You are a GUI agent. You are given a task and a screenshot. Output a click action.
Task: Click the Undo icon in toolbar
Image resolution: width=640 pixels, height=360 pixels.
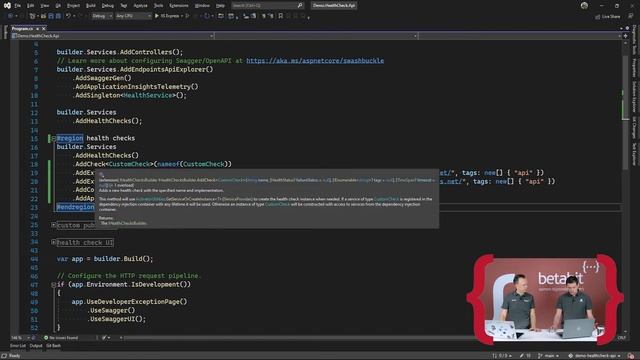point(68,16)
